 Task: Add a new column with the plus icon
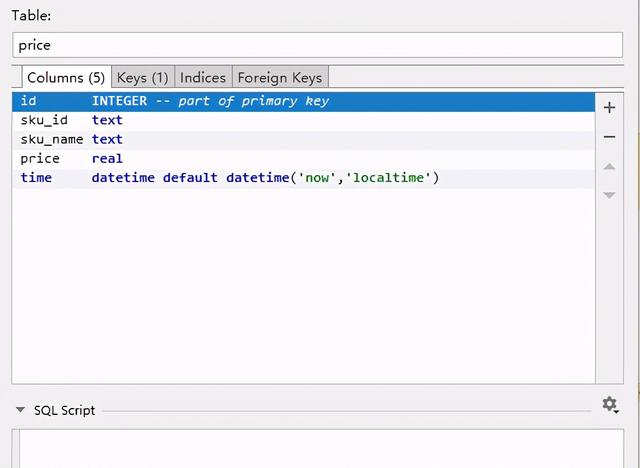(x=609, y=107)
